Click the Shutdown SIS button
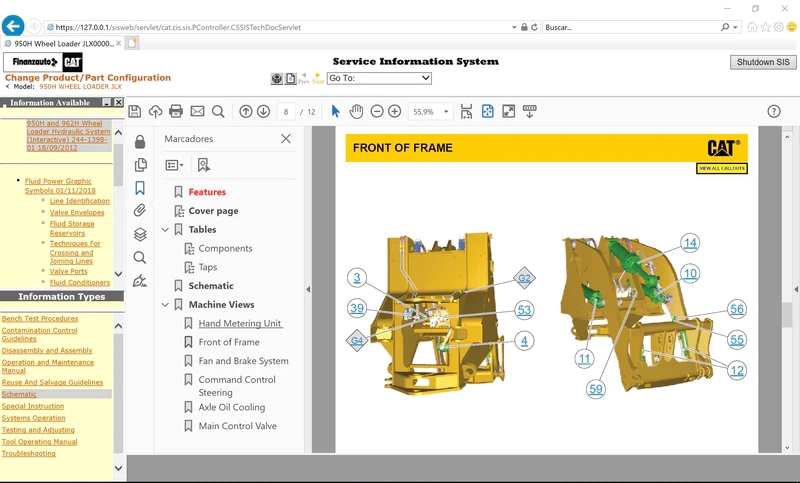800x483 pixels. [763, 62]
